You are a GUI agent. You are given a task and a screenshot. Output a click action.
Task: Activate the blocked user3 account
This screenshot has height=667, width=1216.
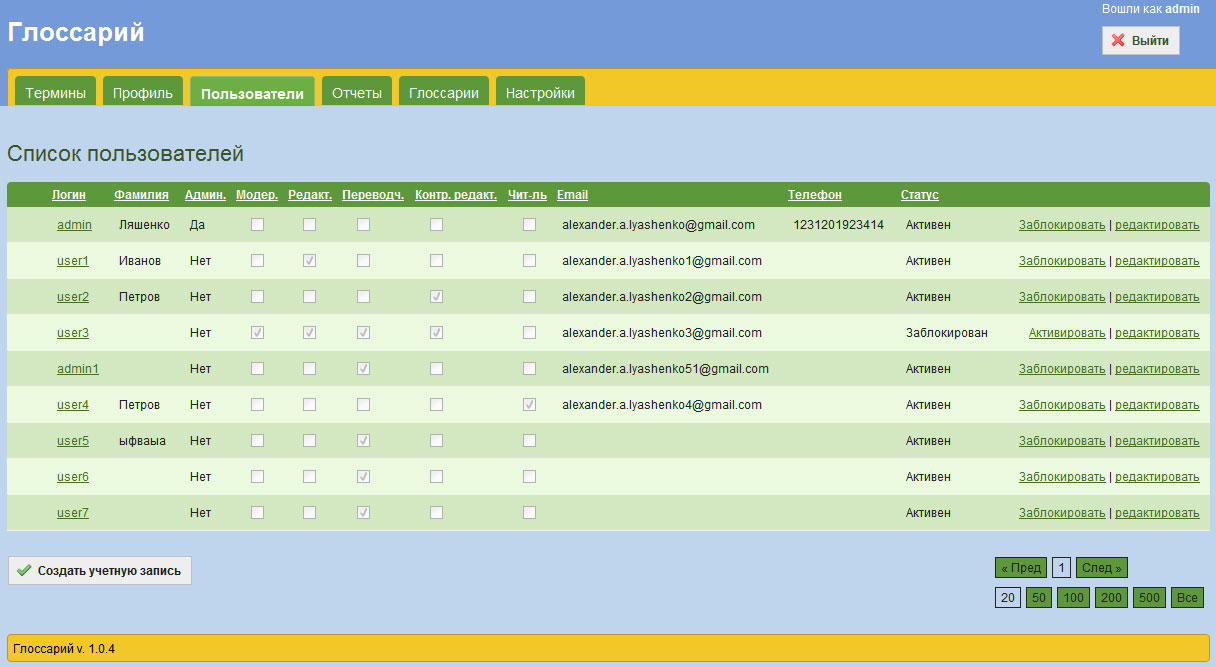pyautogui.click(x=1067, y=333)
